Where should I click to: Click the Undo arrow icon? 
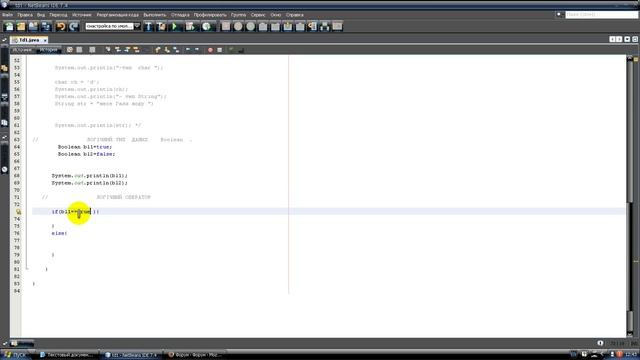coord(61,27)
